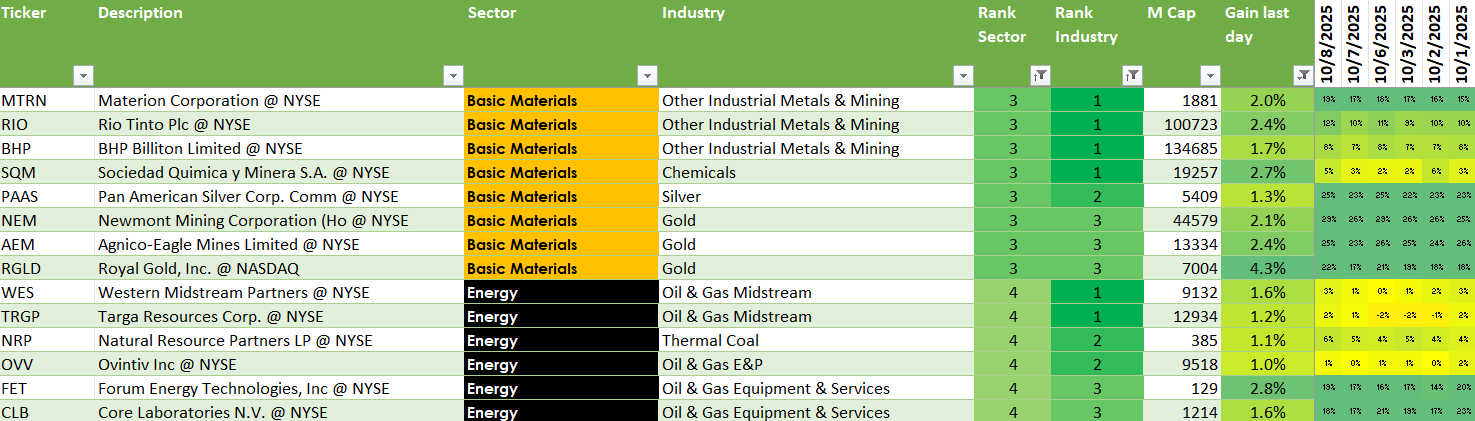The image size is (1475, 421).
Task: Open the Ticker column filter dropdown
Action: pyautogui.click(x=83, y=76)
